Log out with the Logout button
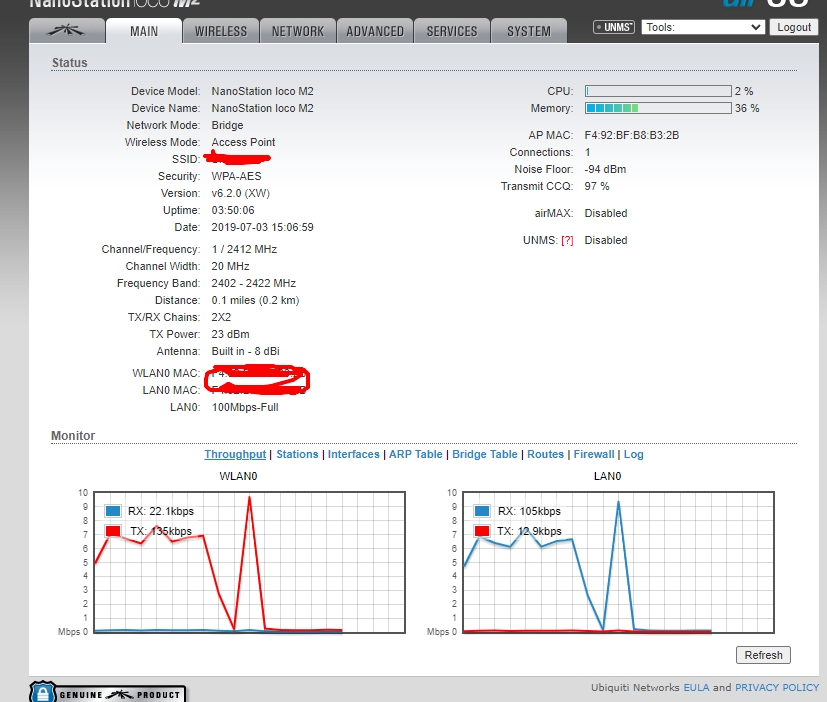Image resolution: width=827 pixels, height=702 pixels. pyautogui.click(x=794, y=27)
